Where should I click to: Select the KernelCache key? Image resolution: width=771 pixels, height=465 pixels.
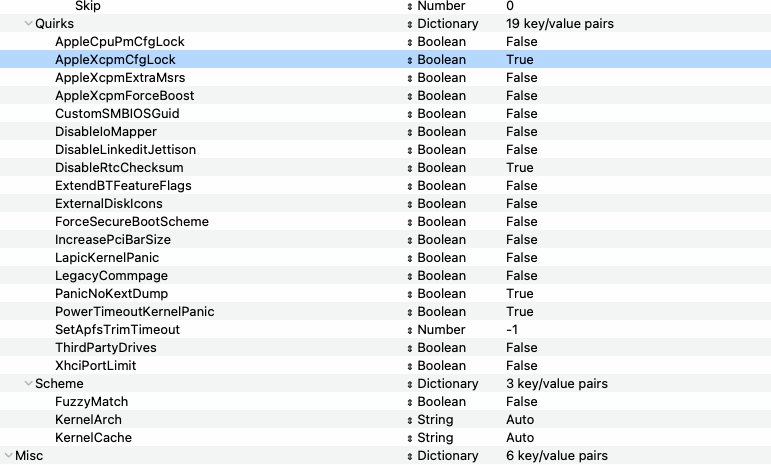93,437
